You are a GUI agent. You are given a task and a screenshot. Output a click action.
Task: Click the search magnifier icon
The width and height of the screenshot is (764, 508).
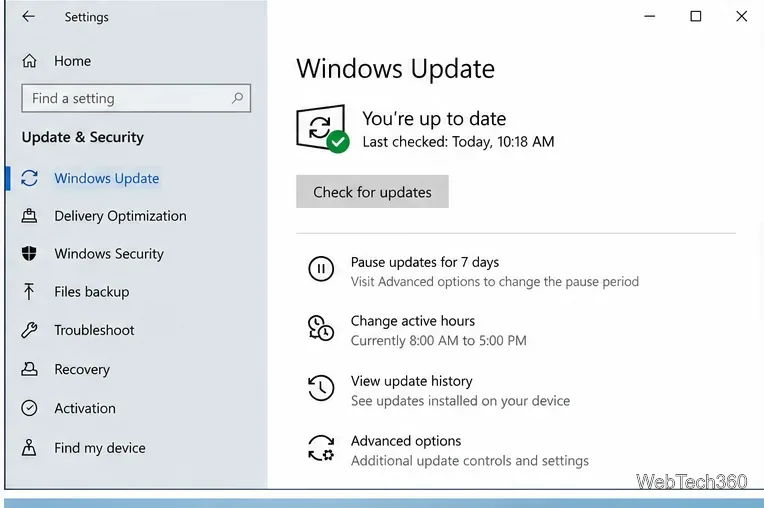click(x=237, y=98)
